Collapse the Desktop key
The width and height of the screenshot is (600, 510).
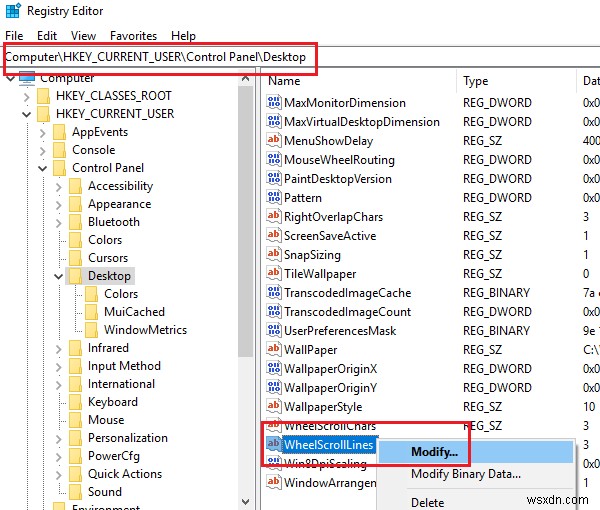pyautogui.click(x=59, y=276)
